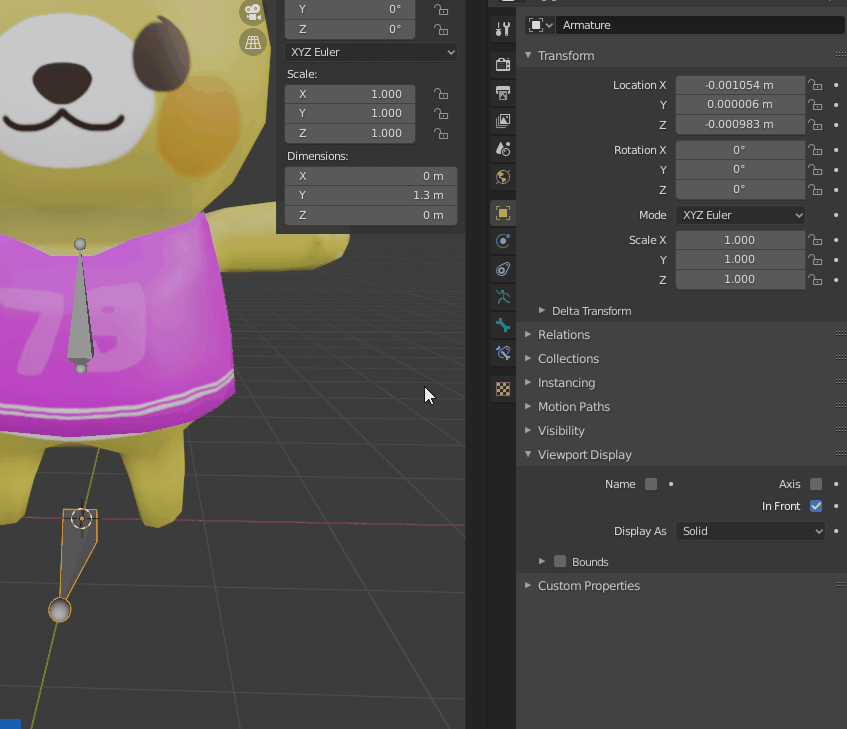The width and height of the screenshot is (847, 729).
Task: Lock Scale Z in the sidebar panel
Action: click(441, 133)
